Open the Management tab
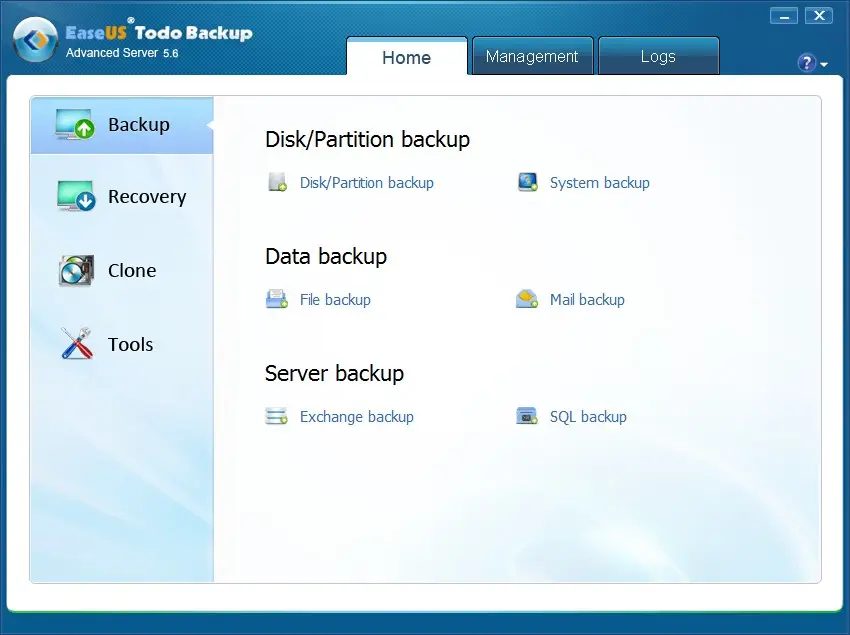Viewport: 850px width, 635px height. [x=532, y=56]
